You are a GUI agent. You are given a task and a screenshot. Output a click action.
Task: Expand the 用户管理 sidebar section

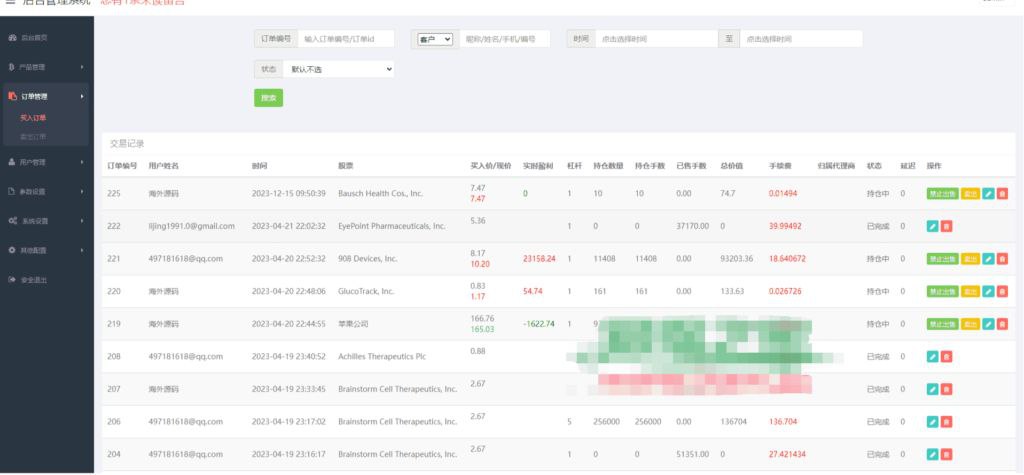[46, 162]
